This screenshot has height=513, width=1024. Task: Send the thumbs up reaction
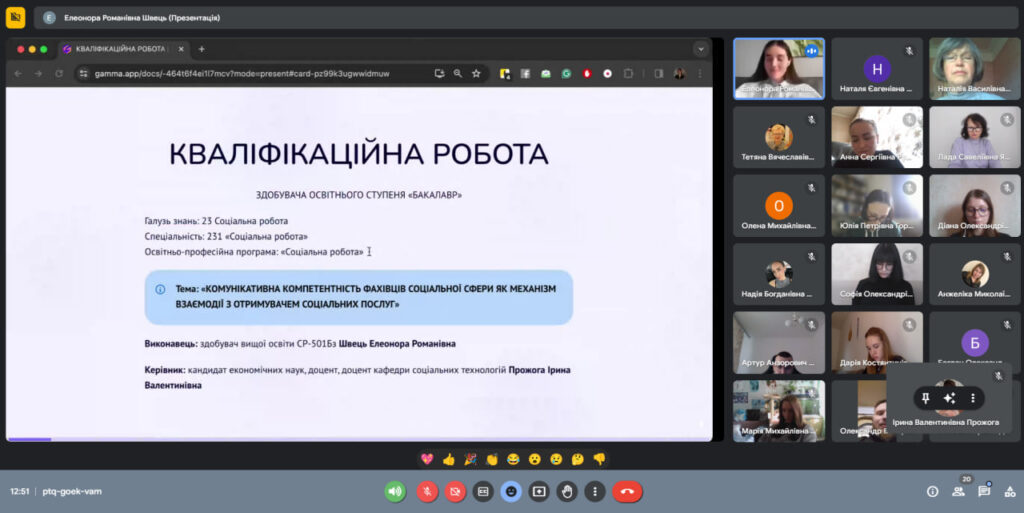click(448, 459)
